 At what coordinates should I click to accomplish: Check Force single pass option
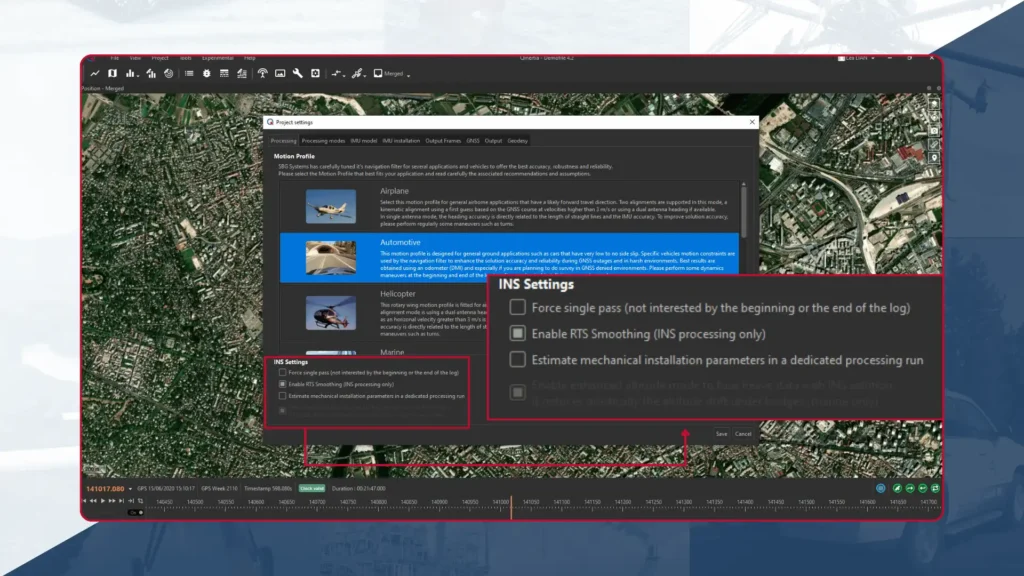click(x=283, y=372)
